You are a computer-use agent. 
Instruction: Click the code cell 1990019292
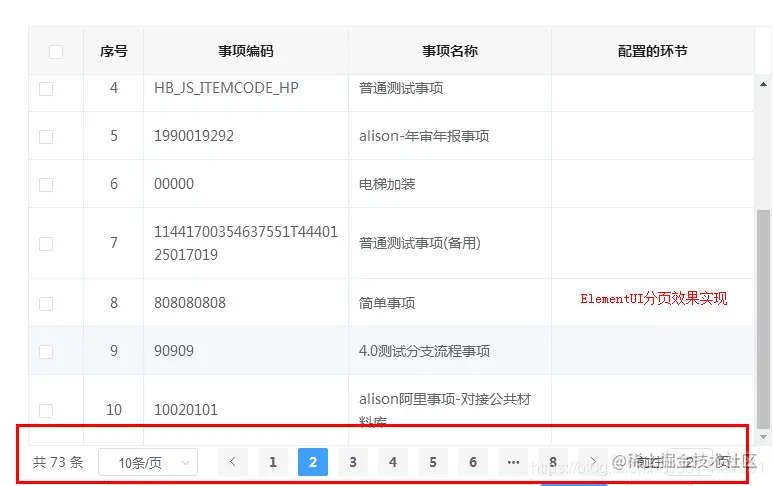tap(194, 136)
